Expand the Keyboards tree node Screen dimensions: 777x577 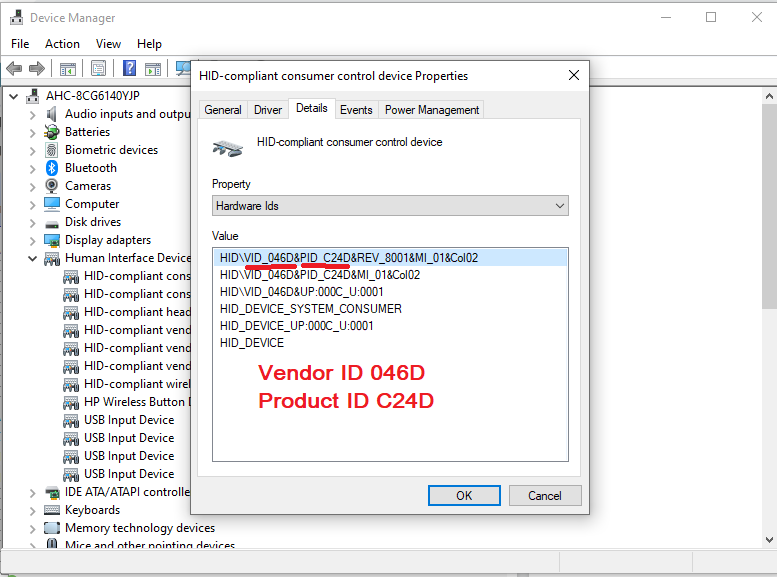[32, 510]
